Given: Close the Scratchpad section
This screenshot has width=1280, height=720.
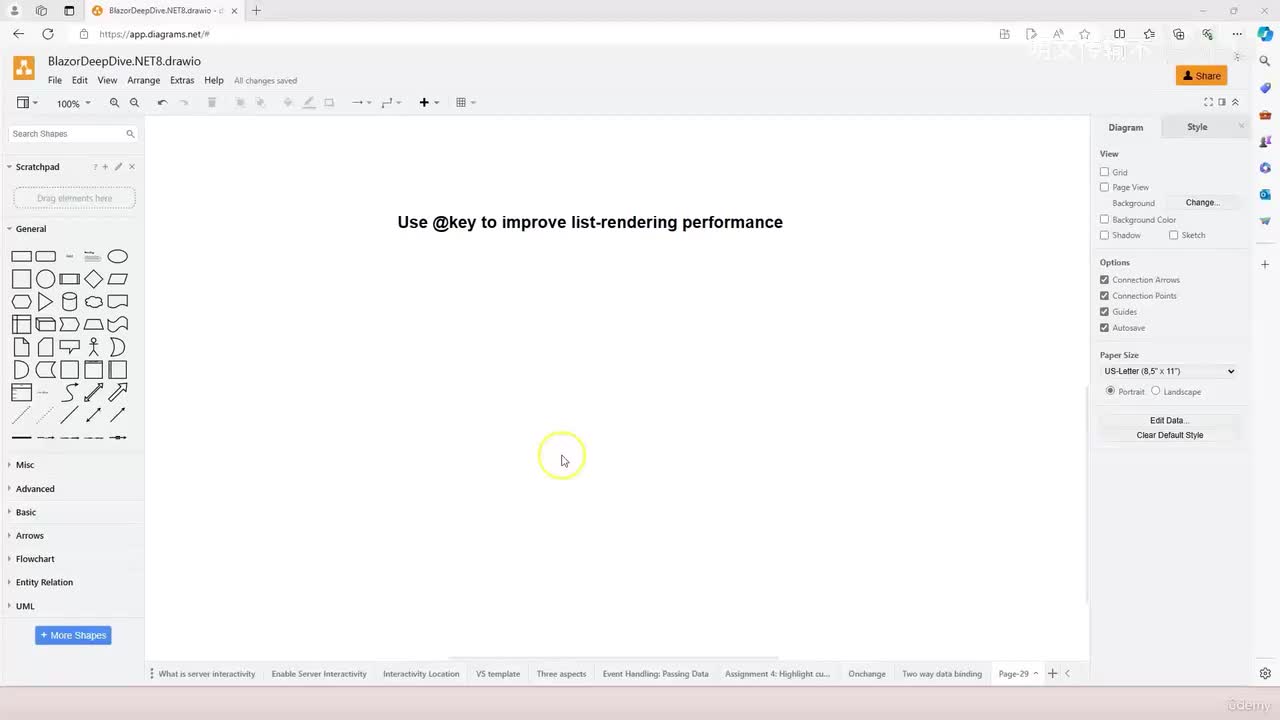Looking at the screenshot, I should click(x=132, y=167).
